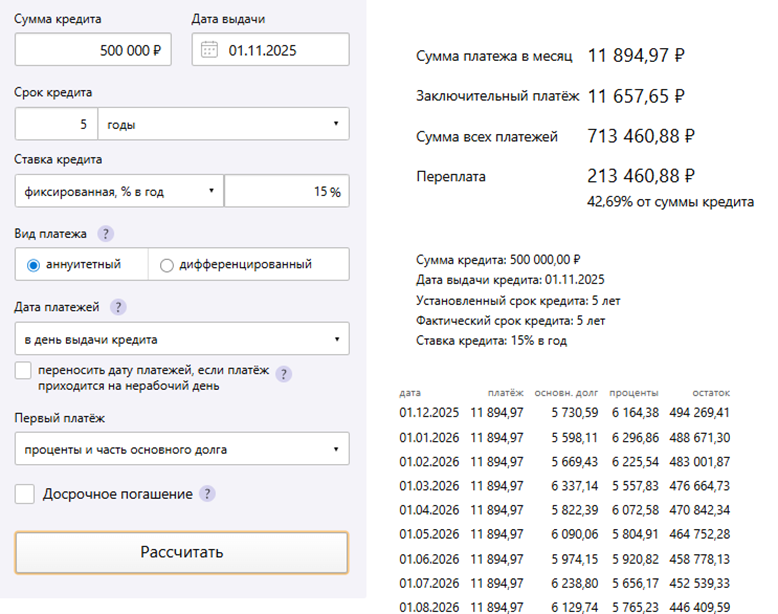Focus the loan term number field
Image resolution: width=778 pixels, height=614 pixels.
pos(57,125)
